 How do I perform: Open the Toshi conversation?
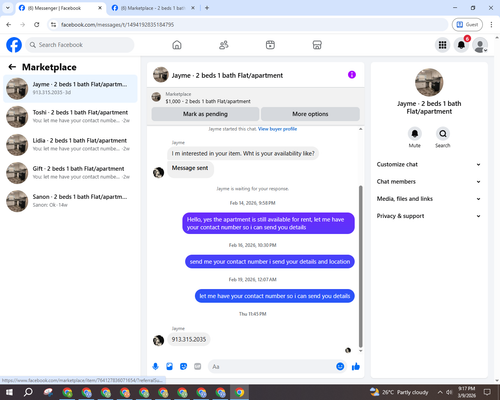pos(70,117)
